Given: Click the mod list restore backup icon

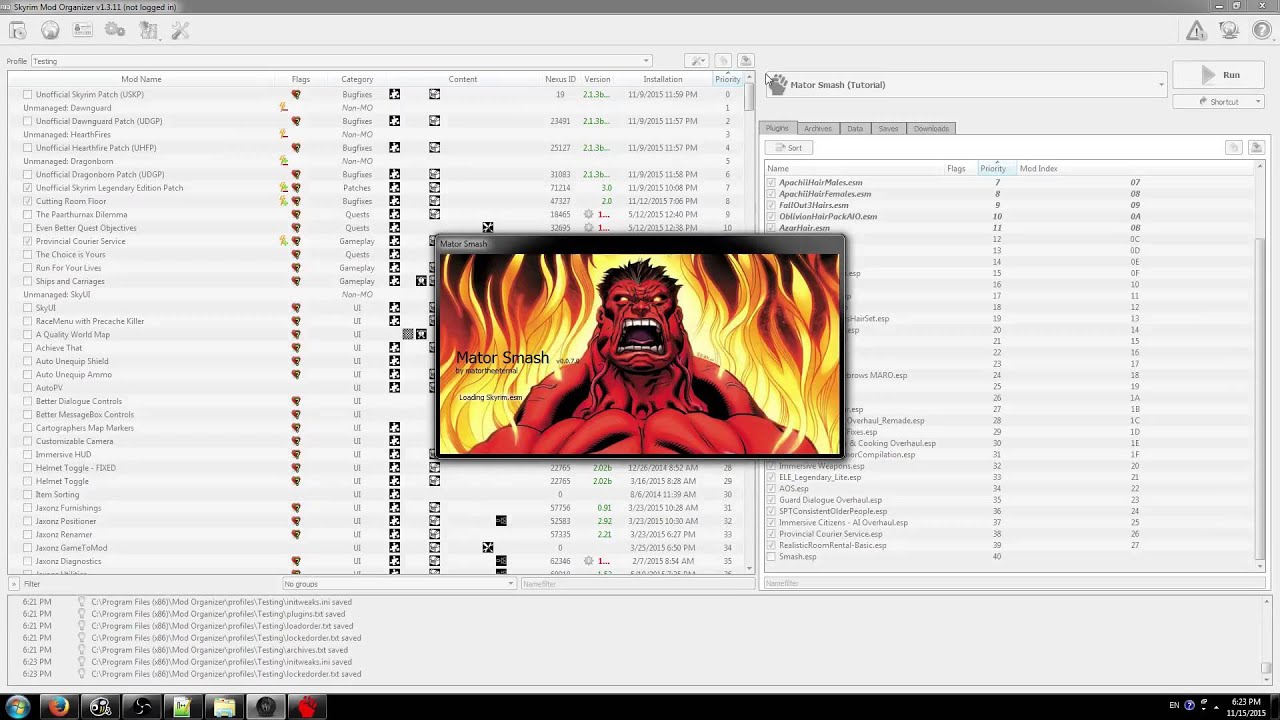Looking at the screenshot, I should [x=724, y=61].
